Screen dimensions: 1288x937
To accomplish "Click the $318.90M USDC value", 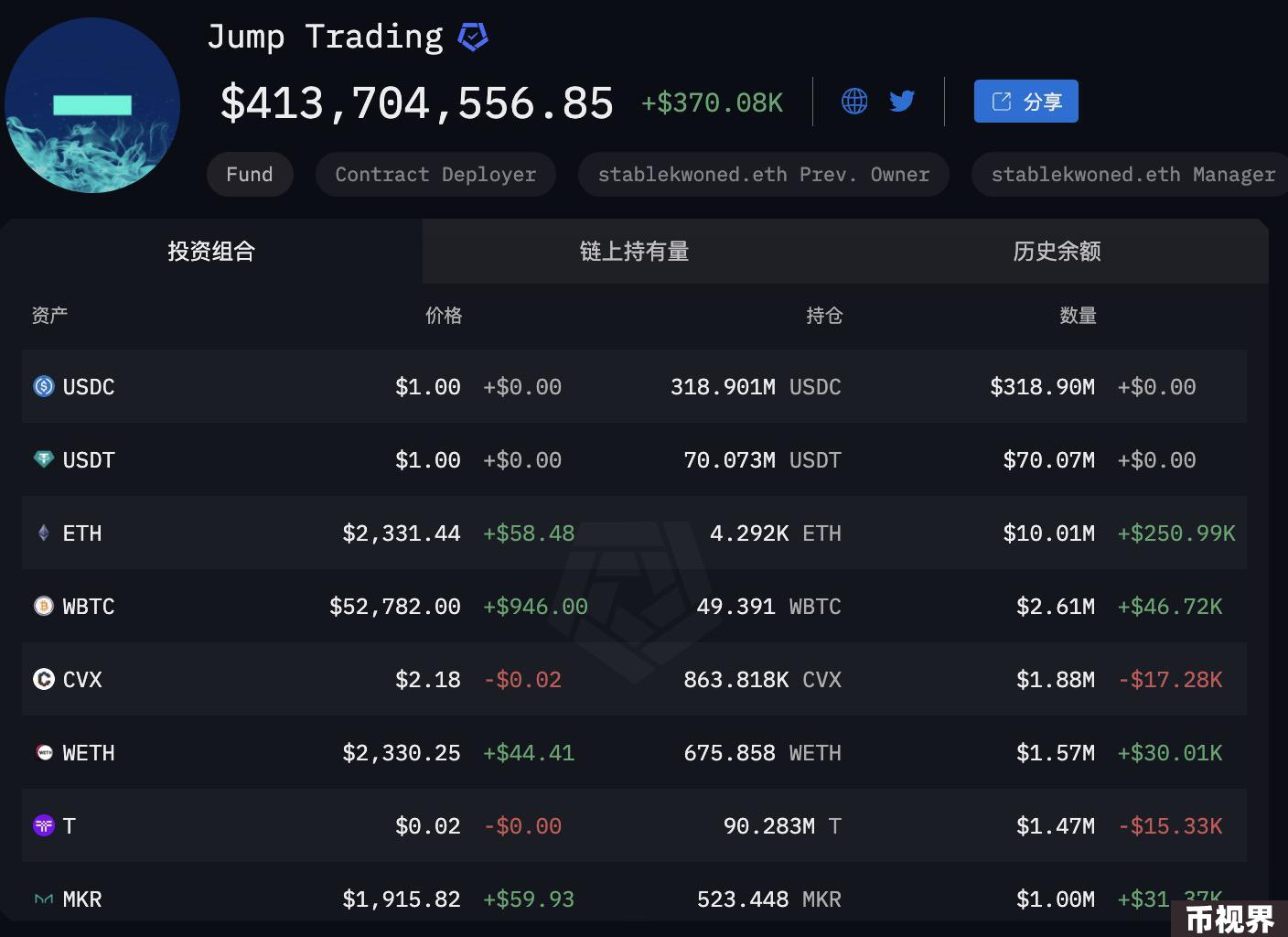I will [1043, 387].
